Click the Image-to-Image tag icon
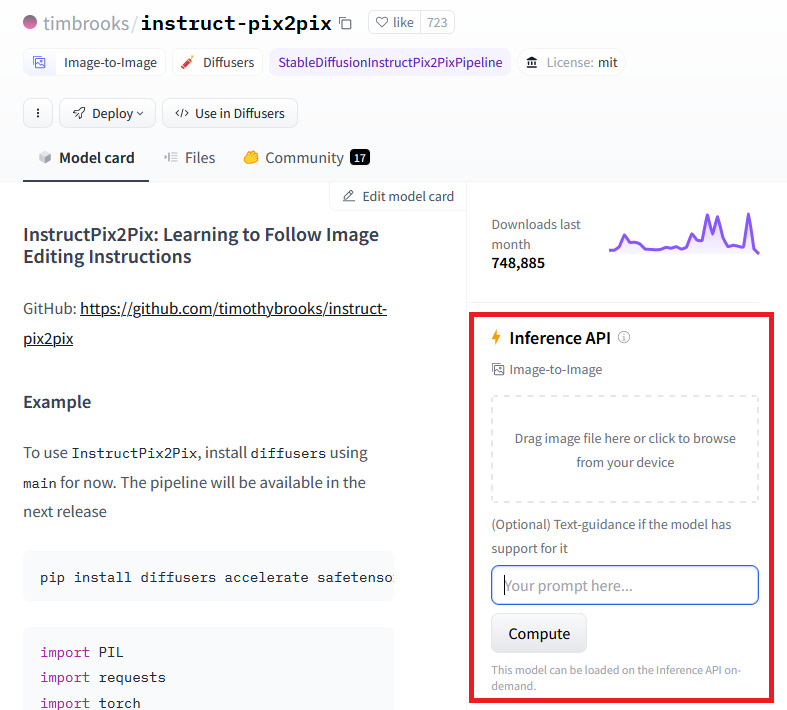This screenshot has width=787, height=710. click(x=39, y=62)
